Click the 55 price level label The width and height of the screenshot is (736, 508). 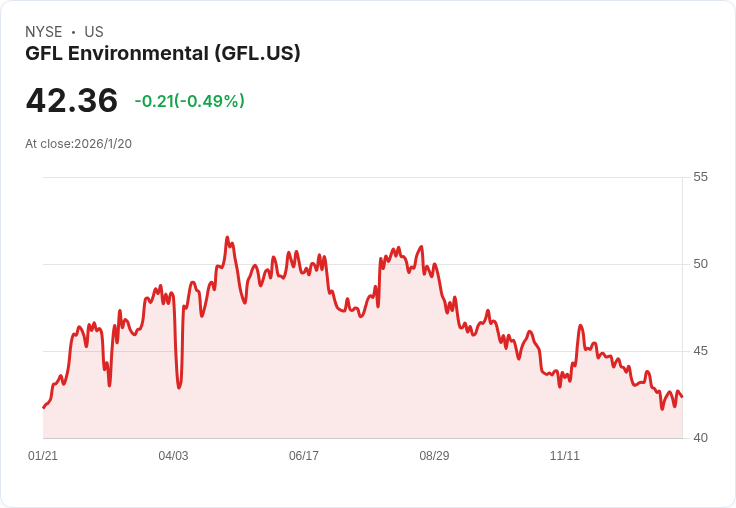[700, 177]
